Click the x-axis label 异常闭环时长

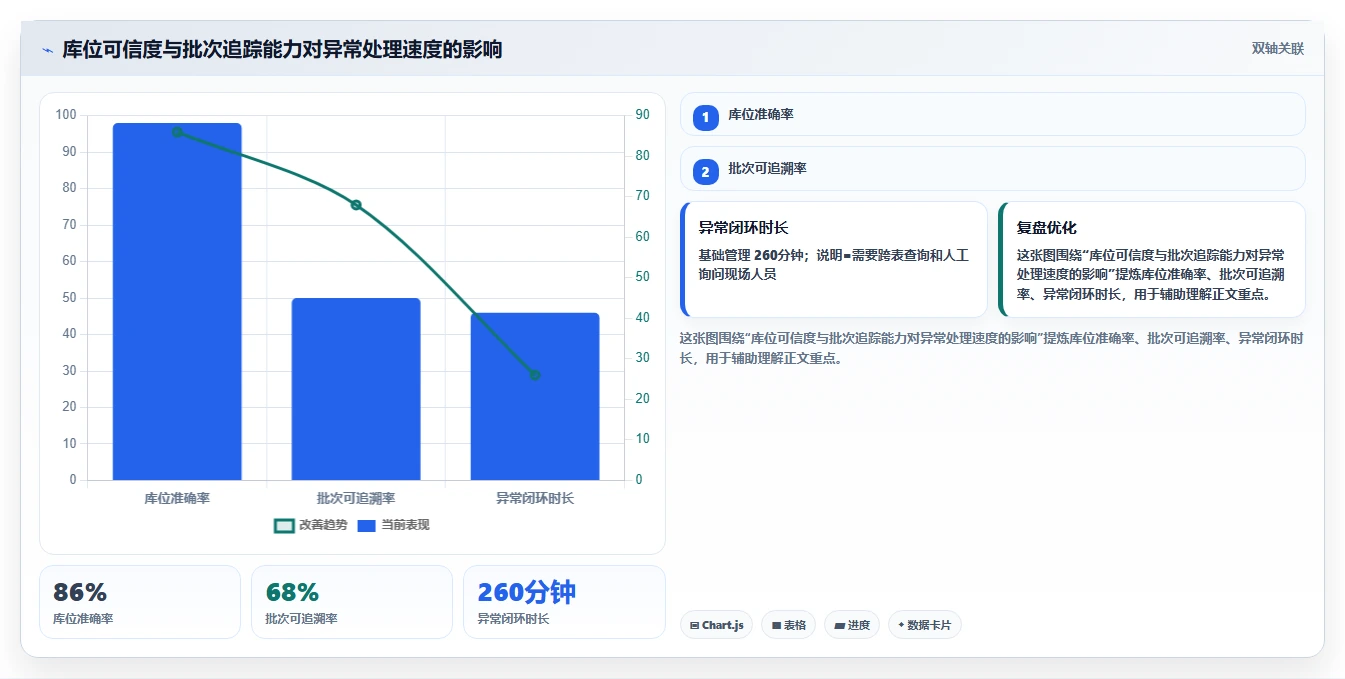pos(535,497)
